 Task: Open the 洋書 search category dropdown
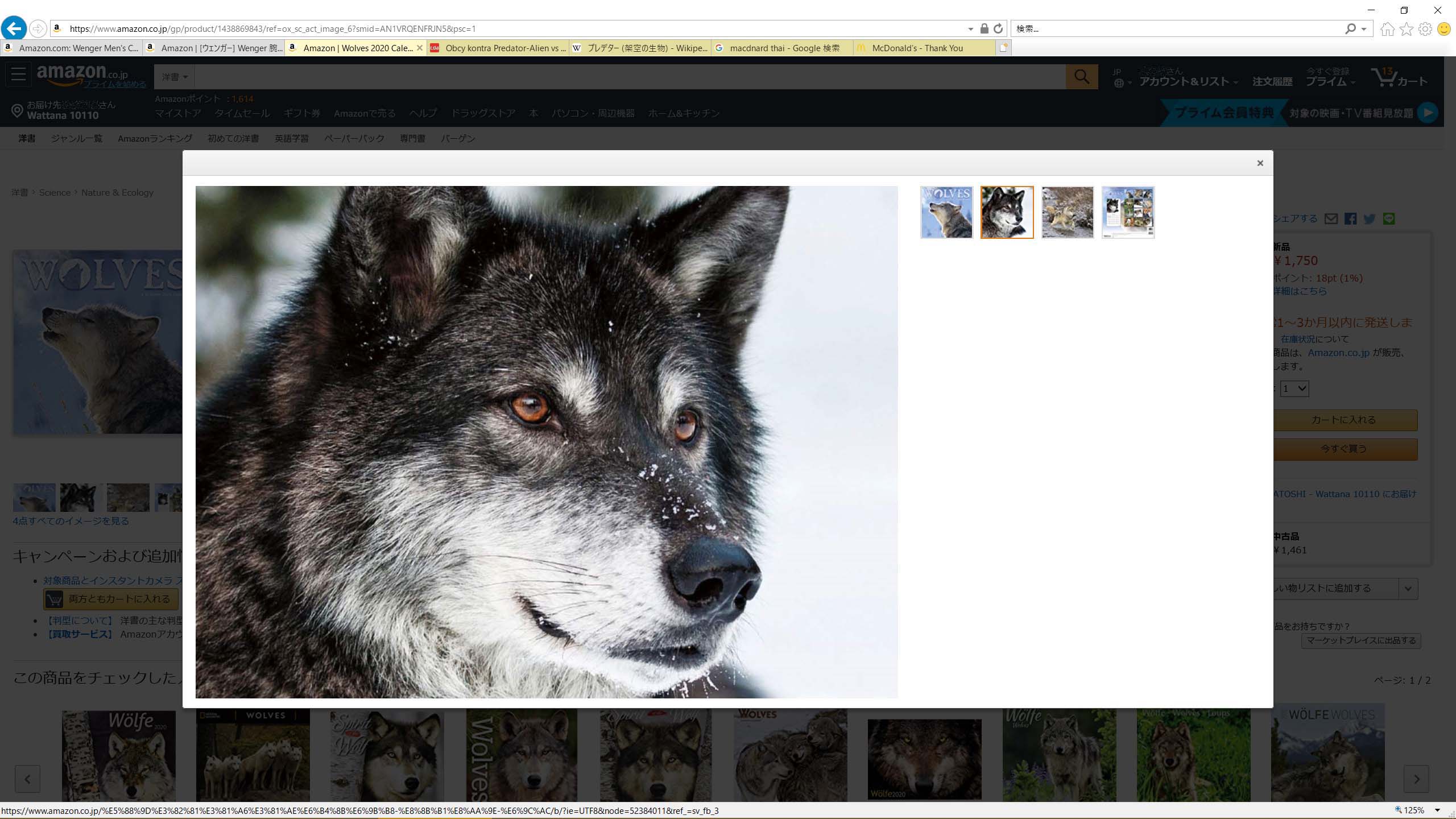[x=175, y=77]
